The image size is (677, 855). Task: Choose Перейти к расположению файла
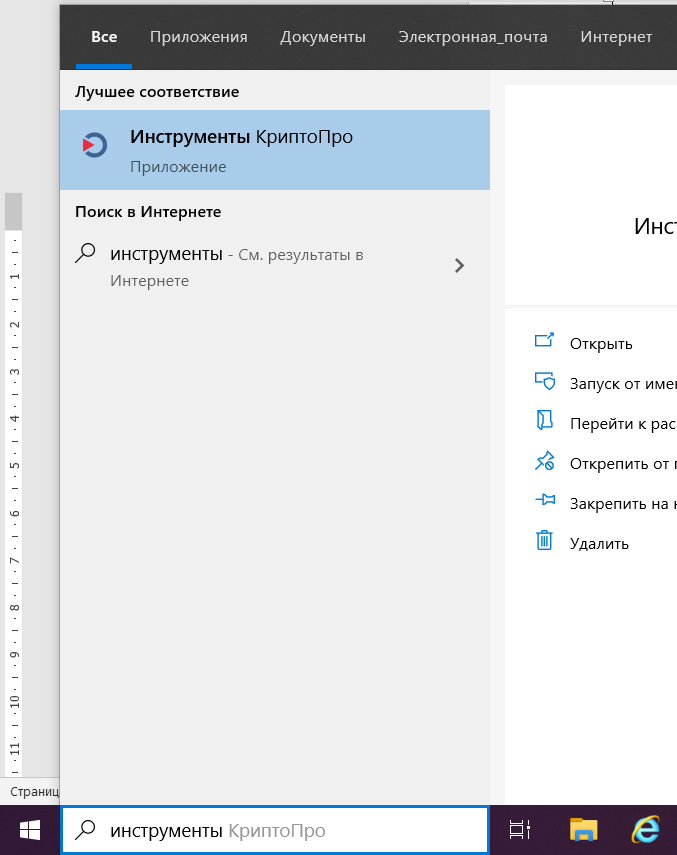pos(623,424)
